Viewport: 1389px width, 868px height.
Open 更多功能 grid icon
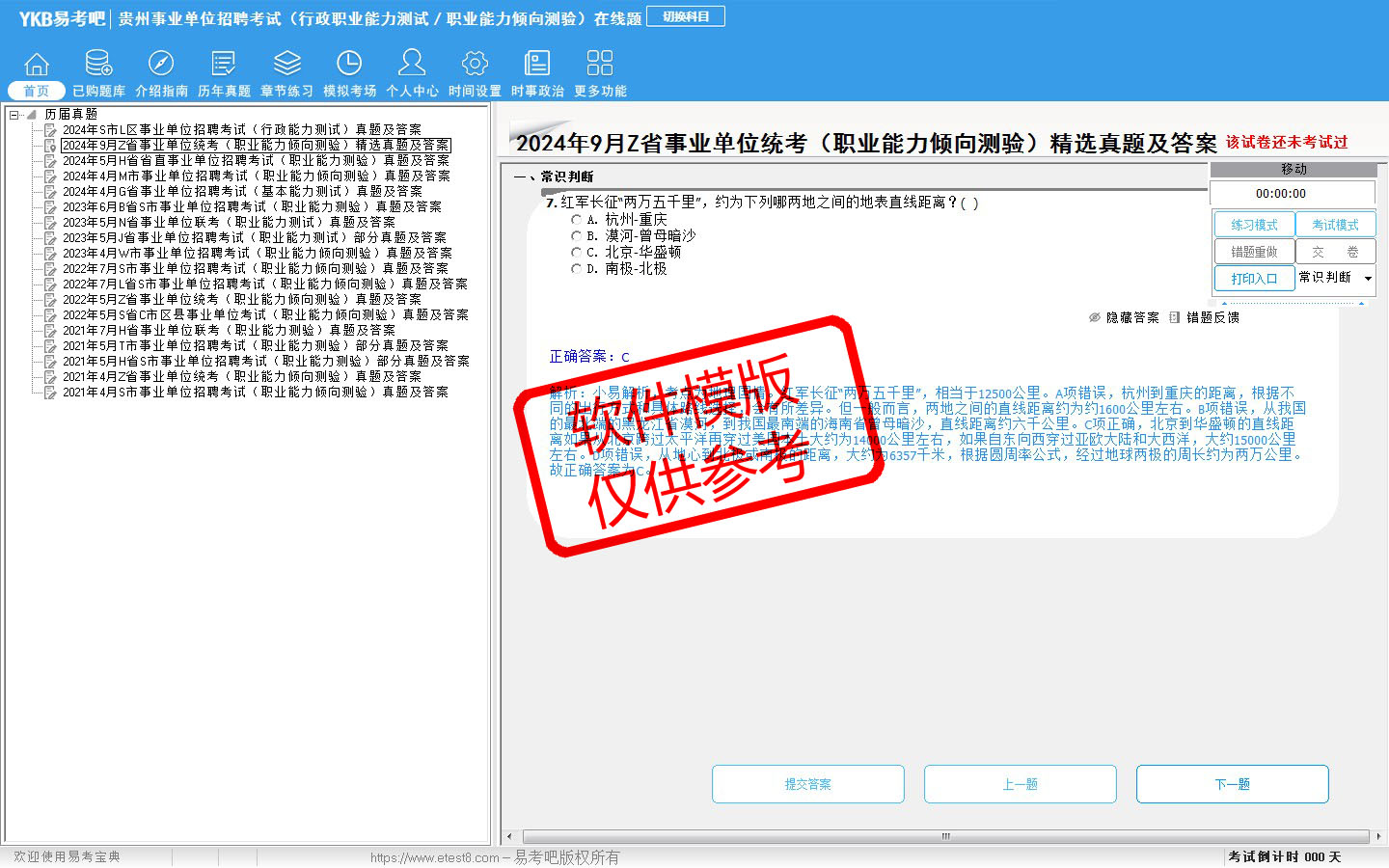click(600, 65)
